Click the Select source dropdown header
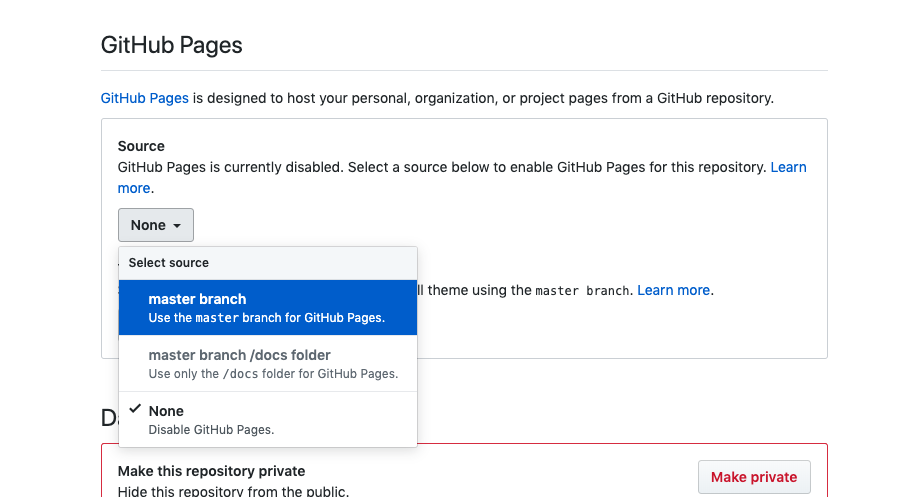914x497 pixels. click(x=268, y=263)
